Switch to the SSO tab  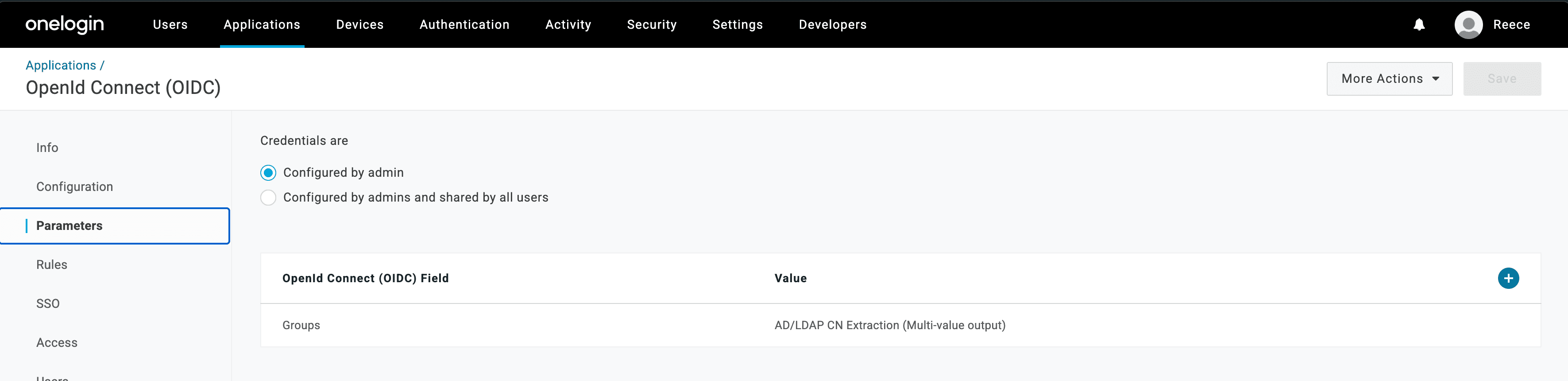pos(47,303)
